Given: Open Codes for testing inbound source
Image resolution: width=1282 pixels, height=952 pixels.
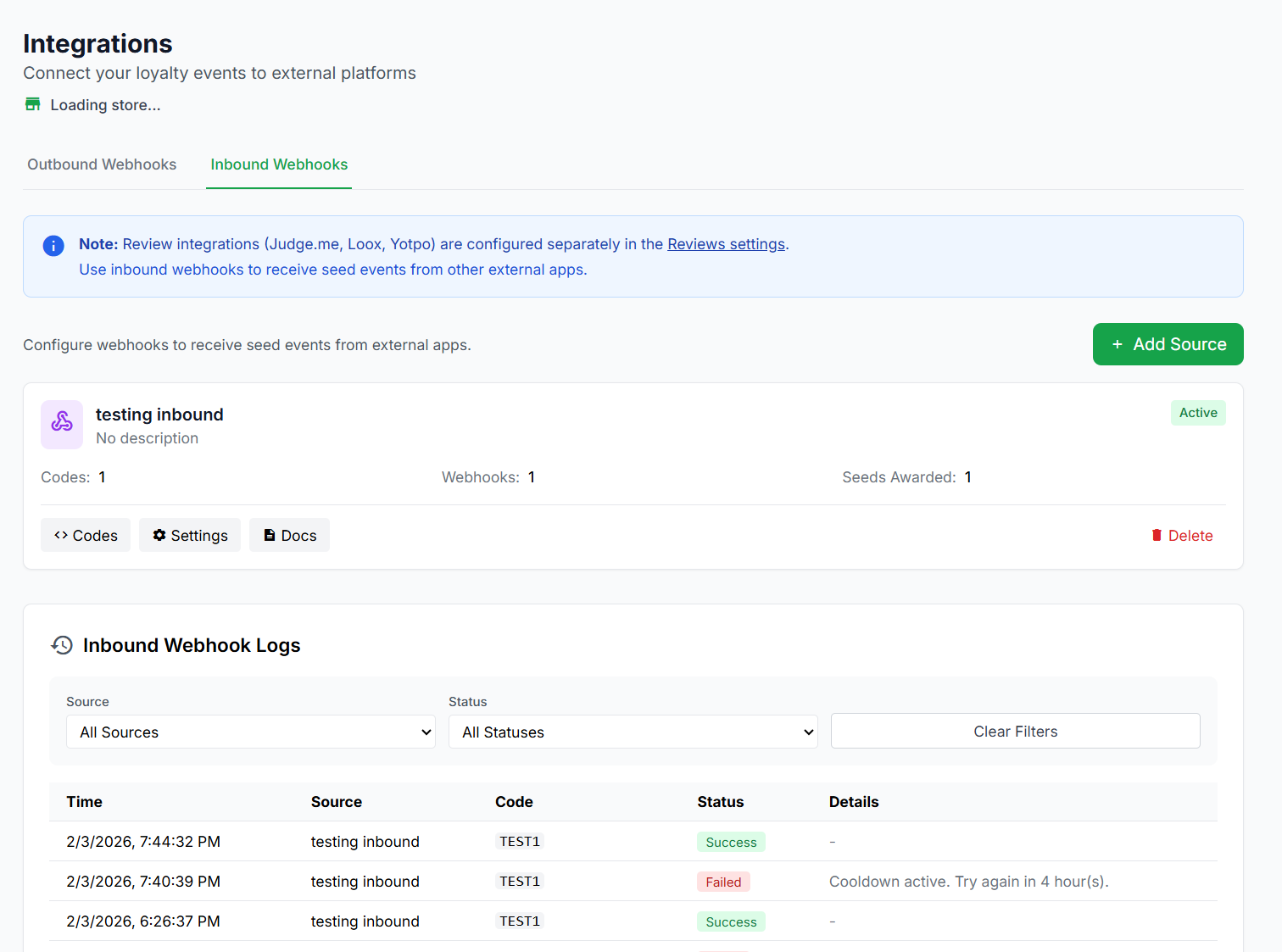Looking at the screenshot, I should (x=86, y=536).
